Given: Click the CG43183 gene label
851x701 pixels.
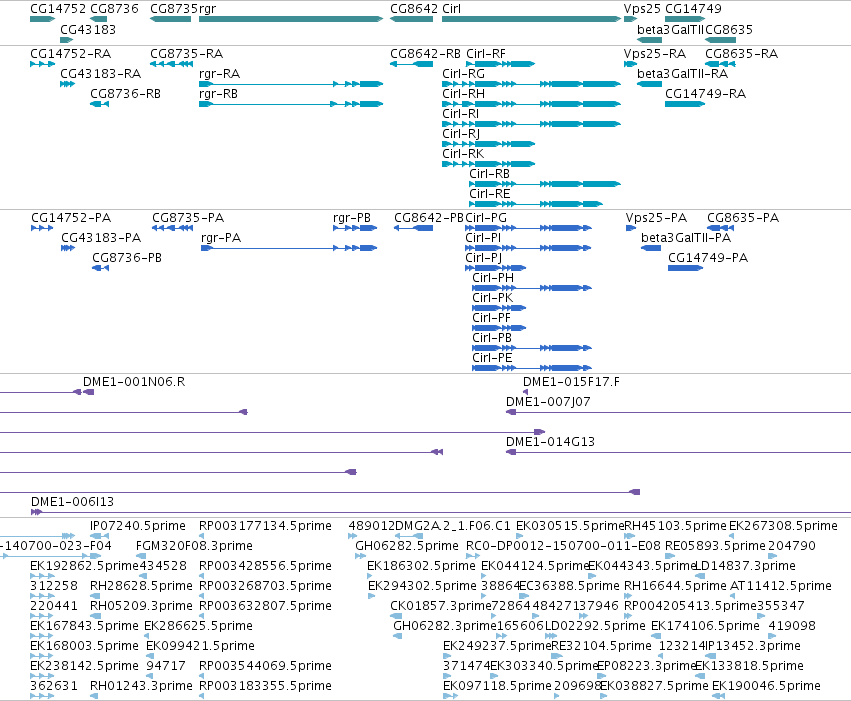Looking at the screenshot, I should [x=88, y=30].
